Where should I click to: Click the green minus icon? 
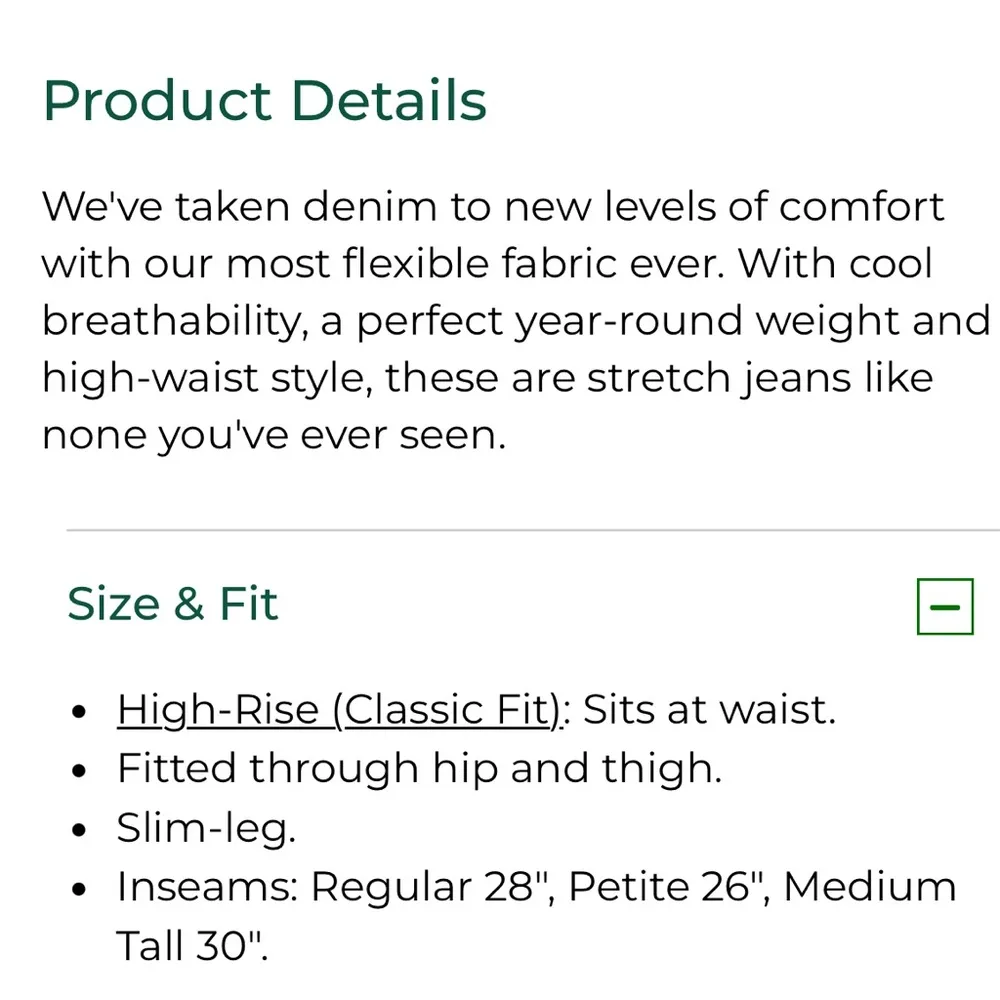[945, 607]
